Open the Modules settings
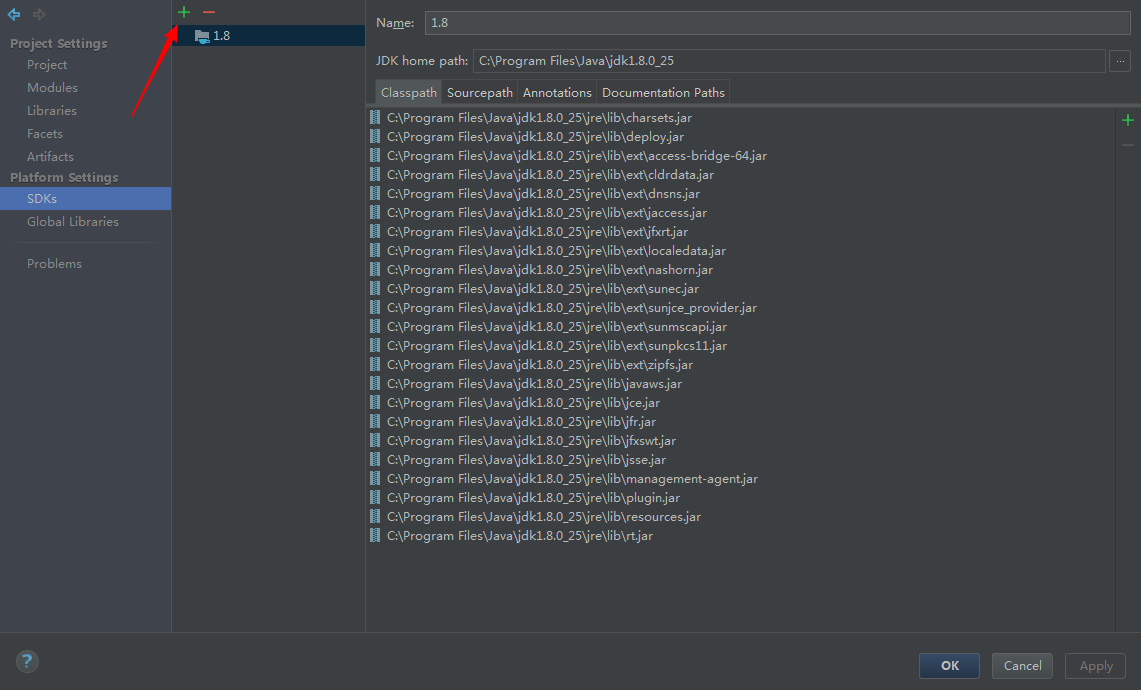This screenshot has height=690, width=1141. point(52,88)
